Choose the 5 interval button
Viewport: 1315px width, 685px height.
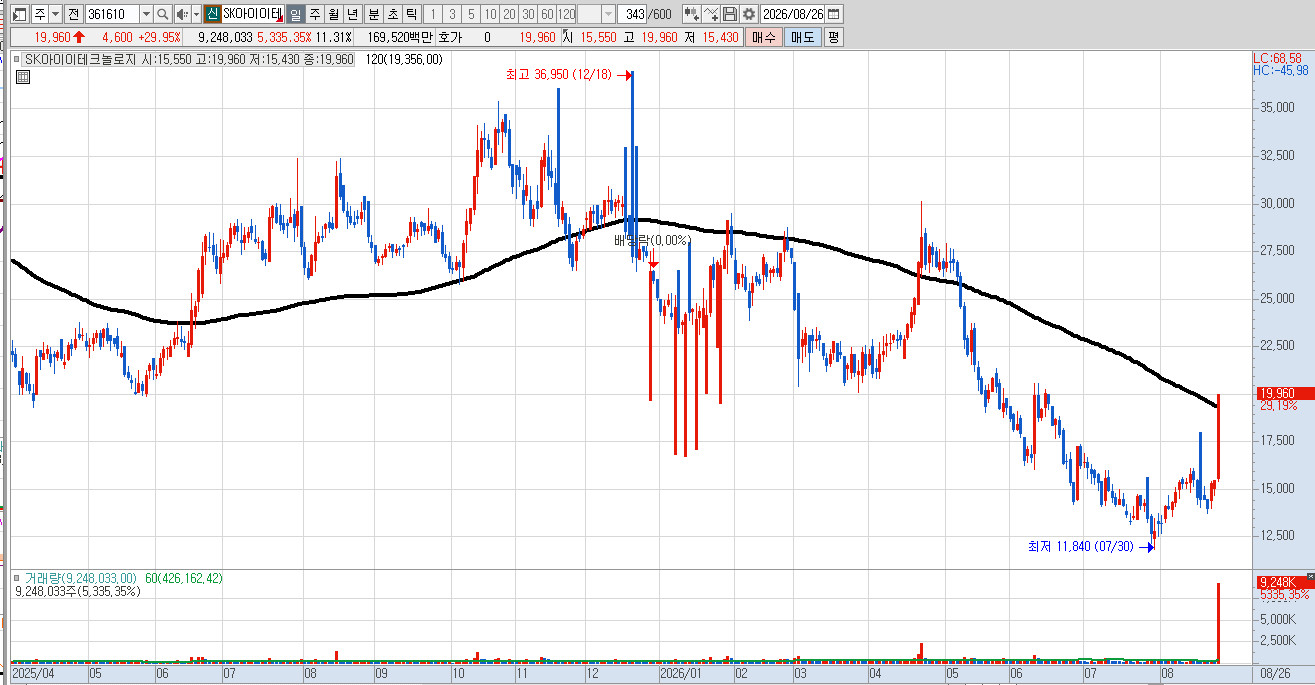(x=471, y=14)
